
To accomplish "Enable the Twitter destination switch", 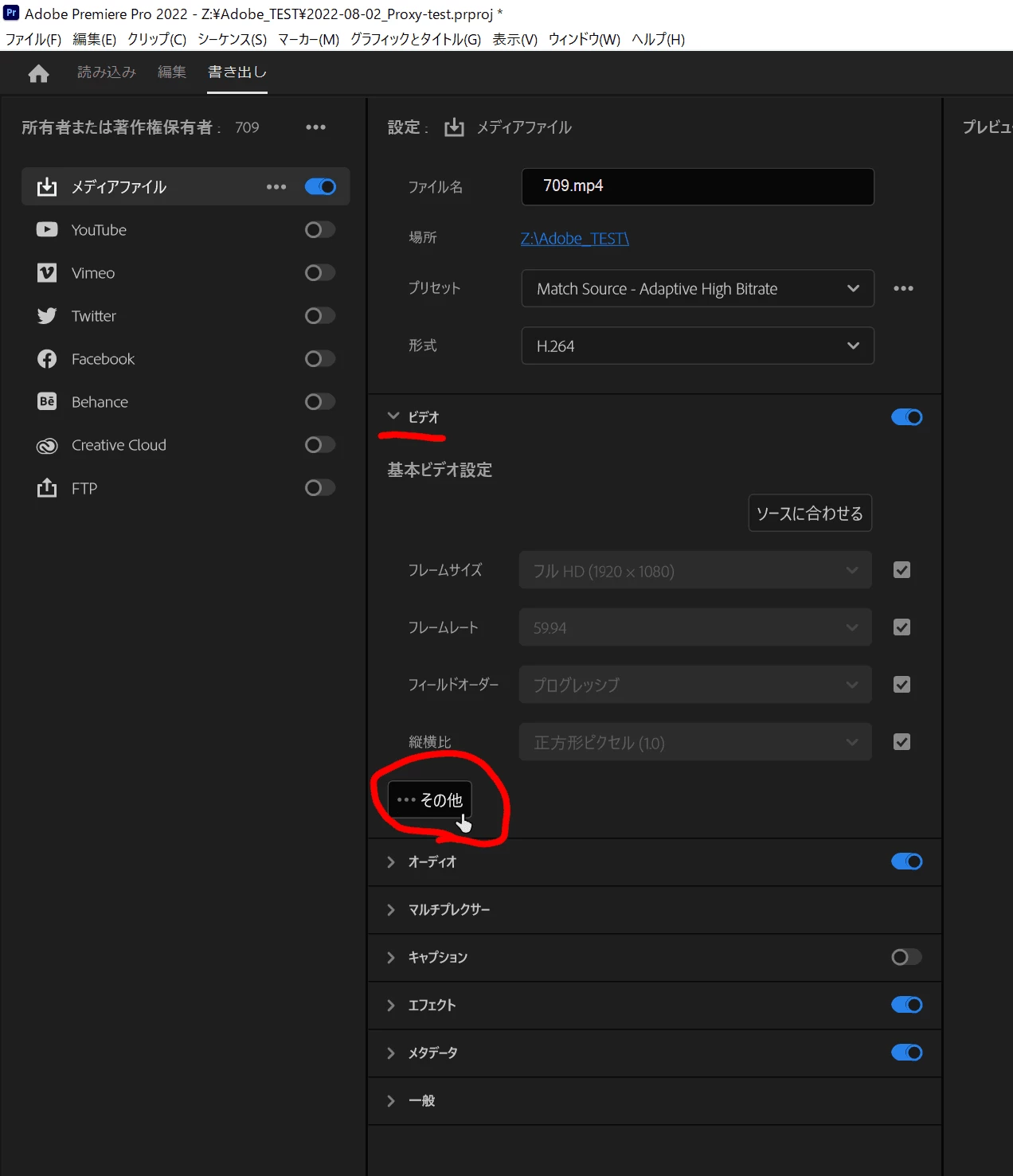I will 320,315.
